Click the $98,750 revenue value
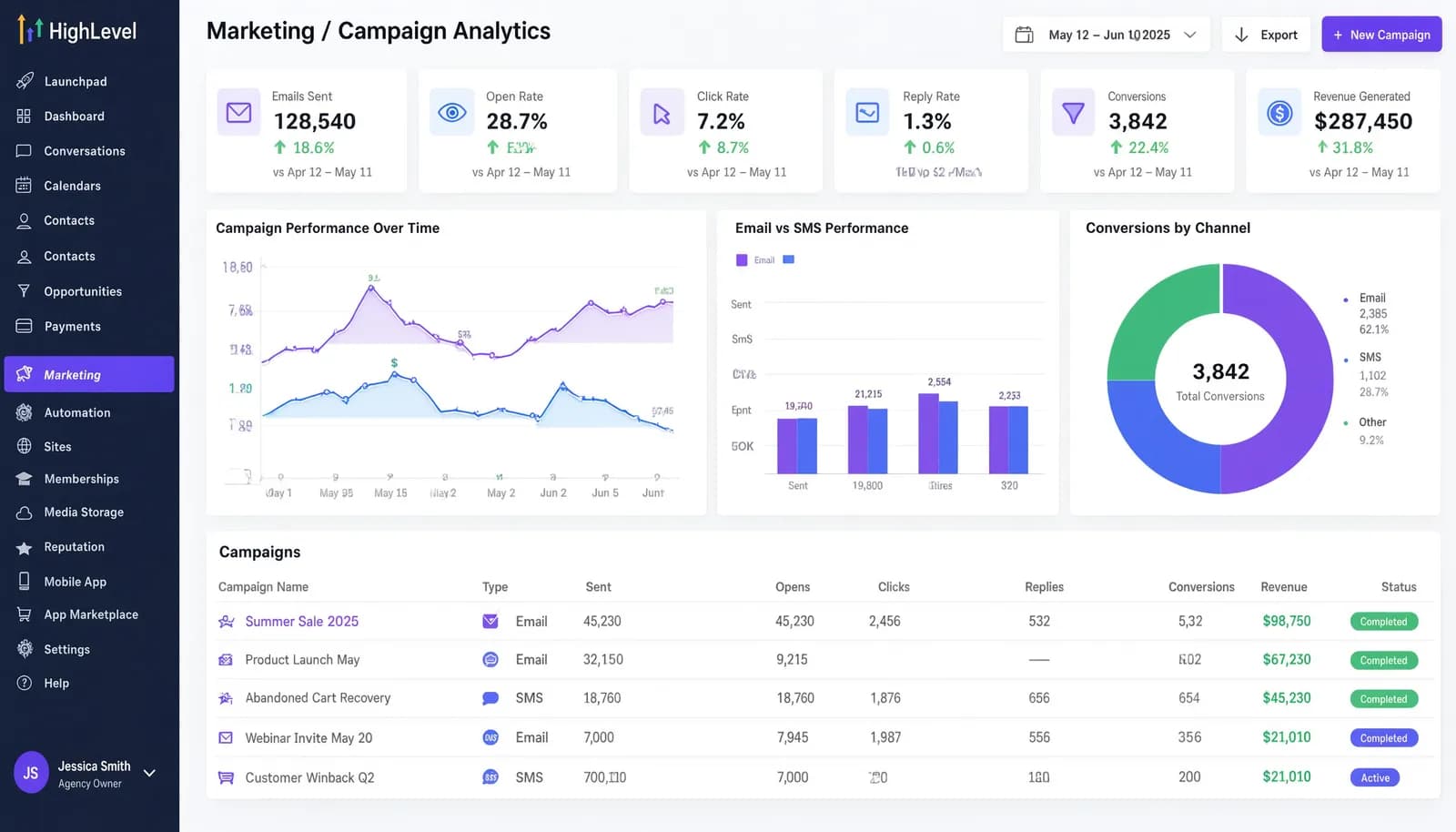Viewport: 1456px width, 832px height. 1287,621
